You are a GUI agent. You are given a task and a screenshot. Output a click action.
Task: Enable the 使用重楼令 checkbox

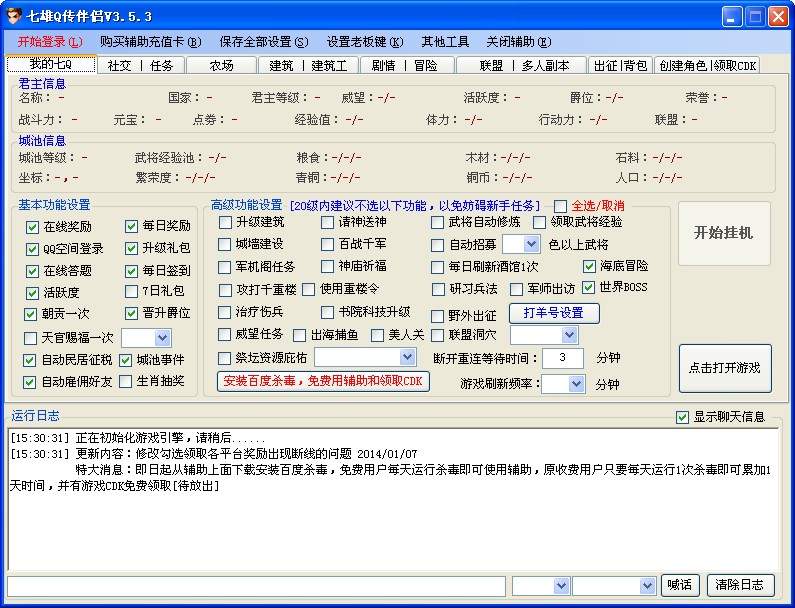[308, 290]
